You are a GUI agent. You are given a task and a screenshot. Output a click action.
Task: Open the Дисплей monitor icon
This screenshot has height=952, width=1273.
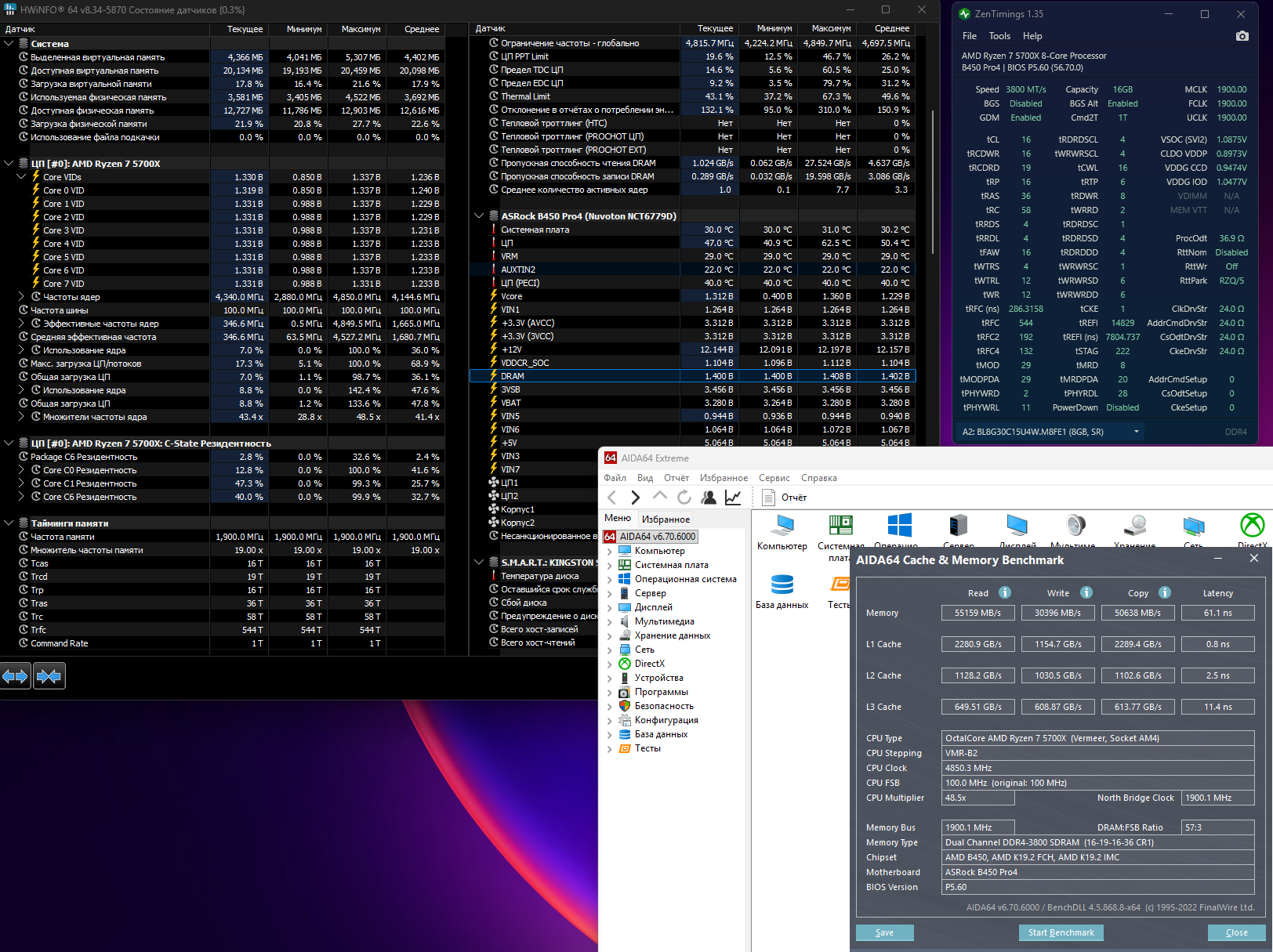[x=1017, y=525]
